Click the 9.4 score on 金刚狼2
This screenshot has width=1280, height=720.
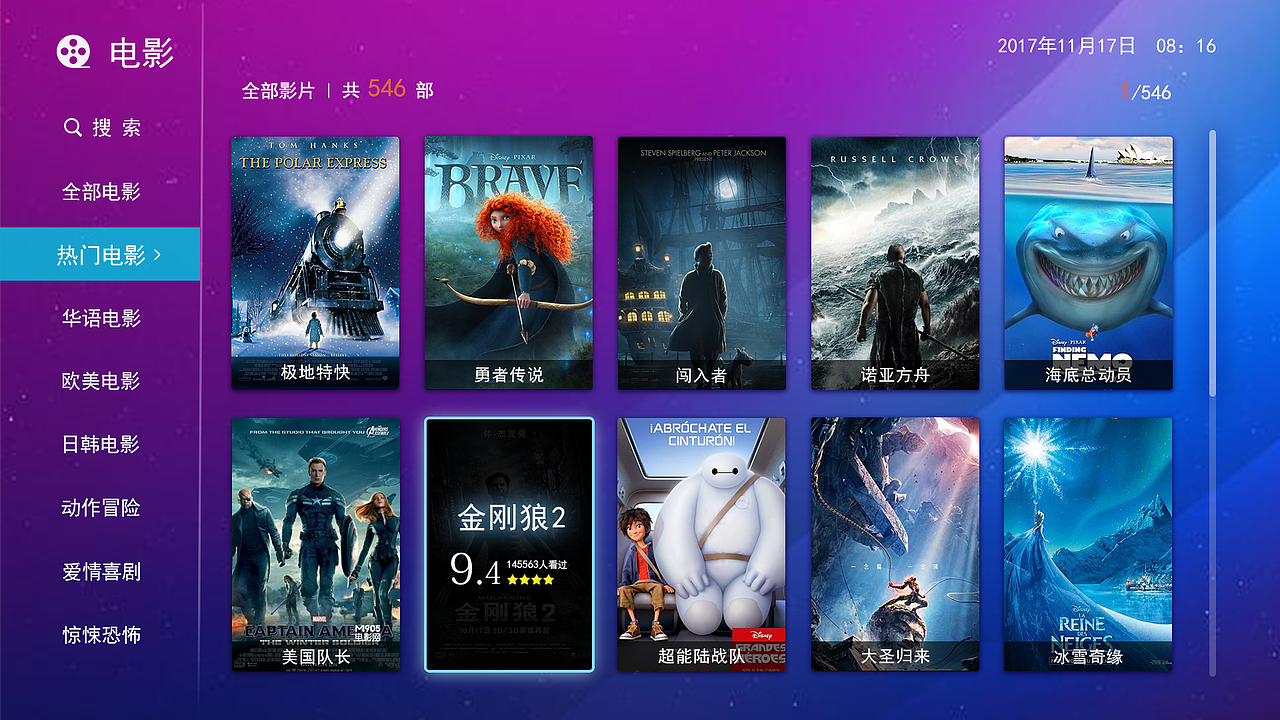pos(475,570)
